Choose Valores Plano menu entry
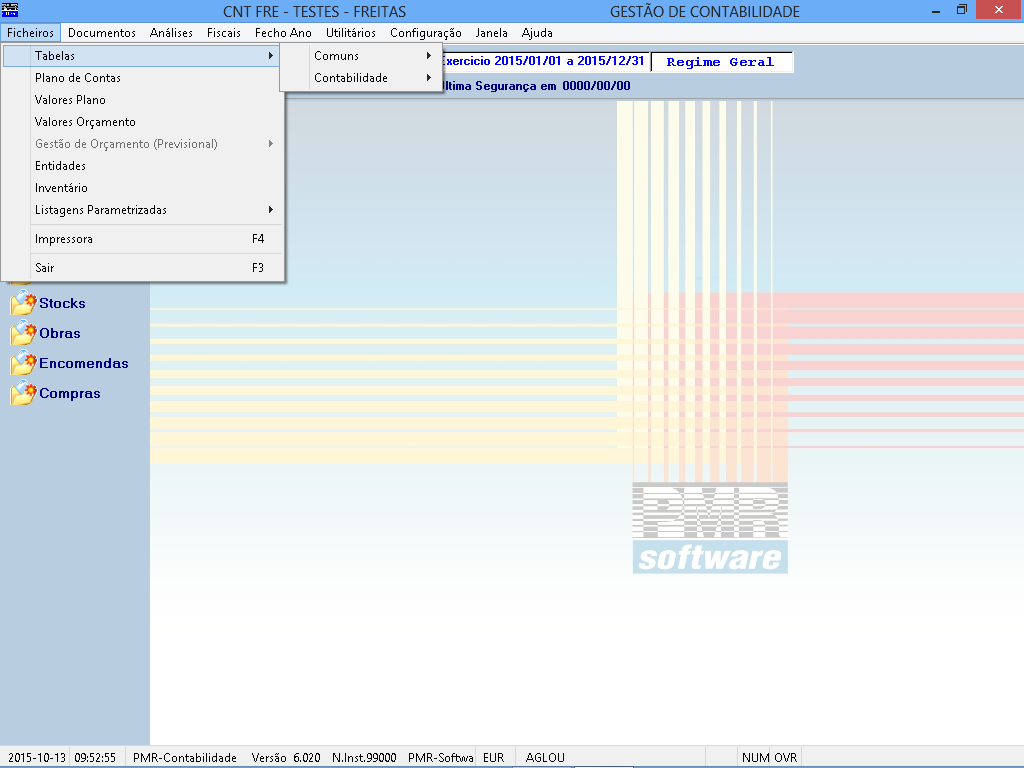1024x768 pixels. (142, 100)
